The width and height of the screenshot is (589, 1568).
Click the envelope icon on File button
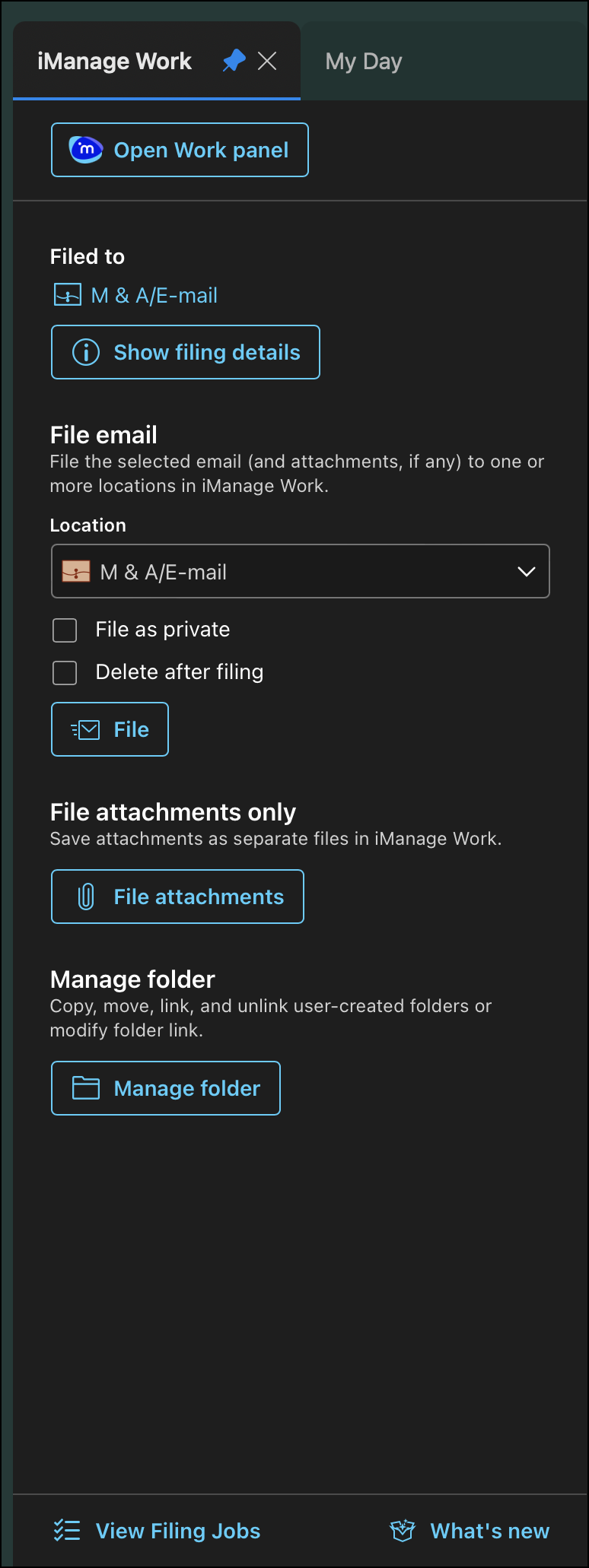click(x=86, y=730)
